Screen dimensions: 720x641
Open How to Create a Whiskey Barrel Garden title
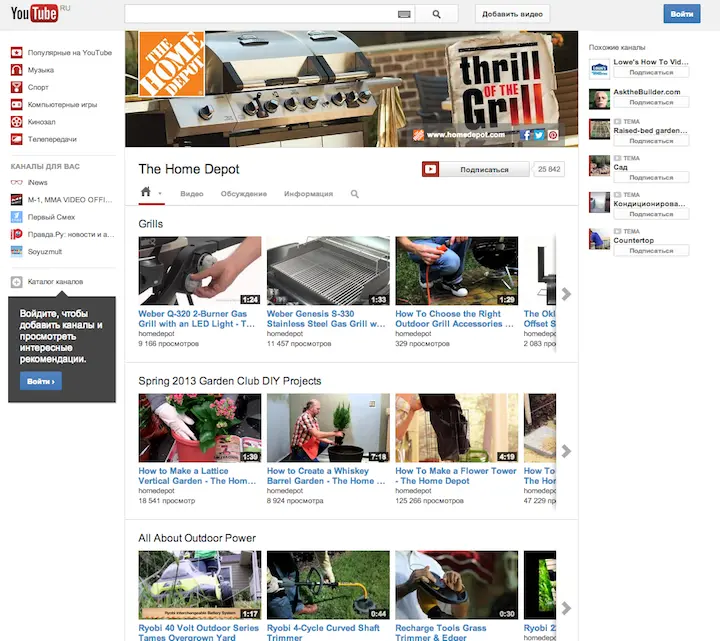(x=326, y=476)
